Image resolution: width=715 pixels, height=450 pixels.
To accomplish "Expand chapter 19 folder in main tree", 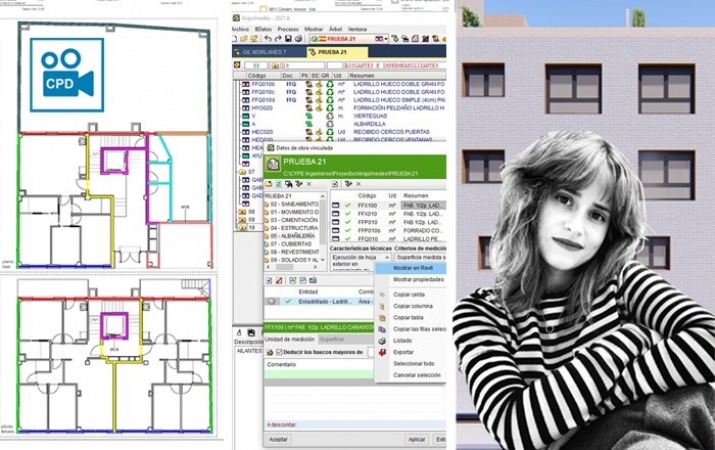I will pyautogui.click(x=242, y=227).
